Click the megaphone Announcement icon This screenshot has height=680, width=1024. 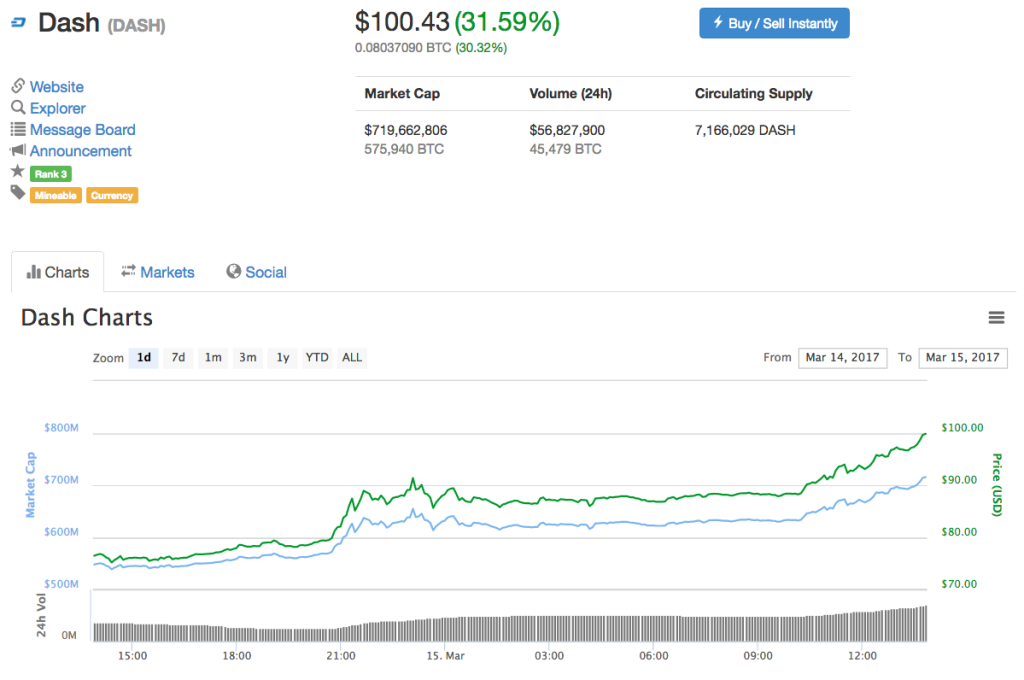[x=18, y=151]
